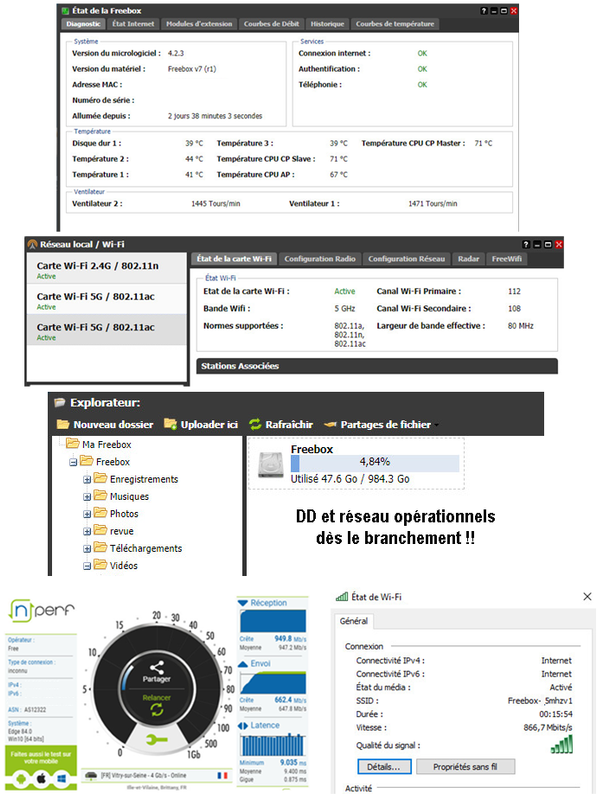604x800 pixels.
Task: Click the Freebox hard drive icon
Action: (x=270, y=464)
